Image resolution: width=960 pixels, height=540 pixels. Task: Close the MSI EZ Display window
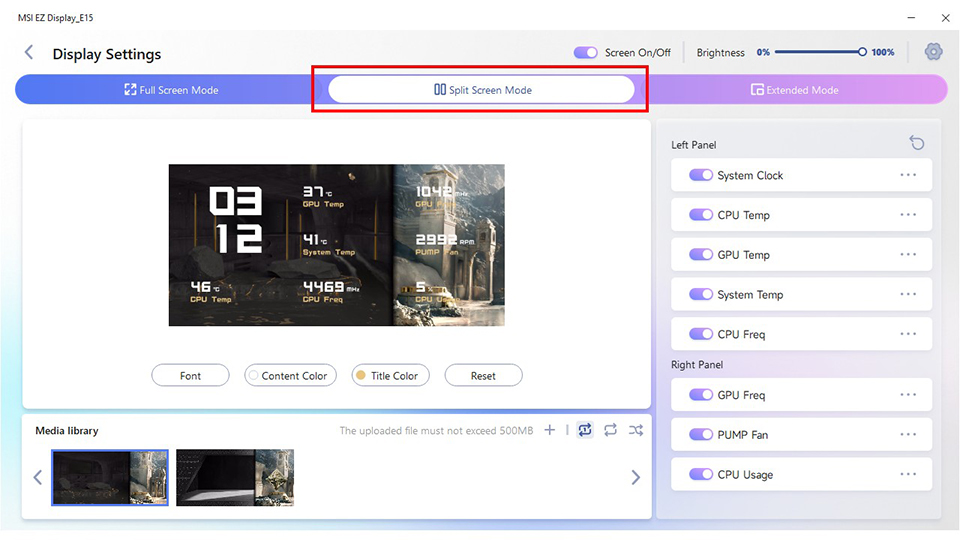945,18
